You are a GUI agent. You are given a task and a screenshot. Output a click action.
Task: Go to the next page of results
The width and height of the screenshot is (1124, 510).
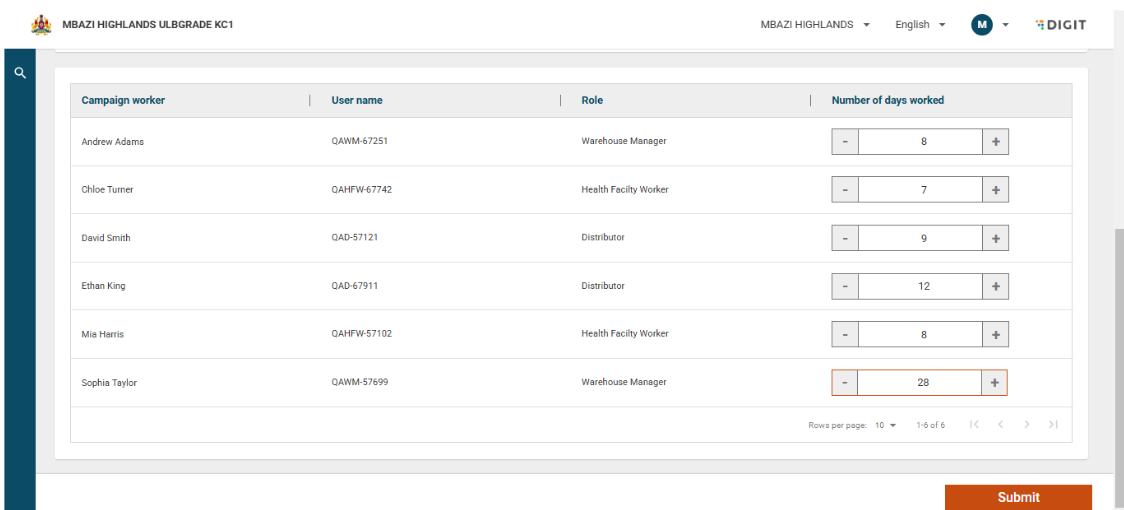coord(1026,425)
